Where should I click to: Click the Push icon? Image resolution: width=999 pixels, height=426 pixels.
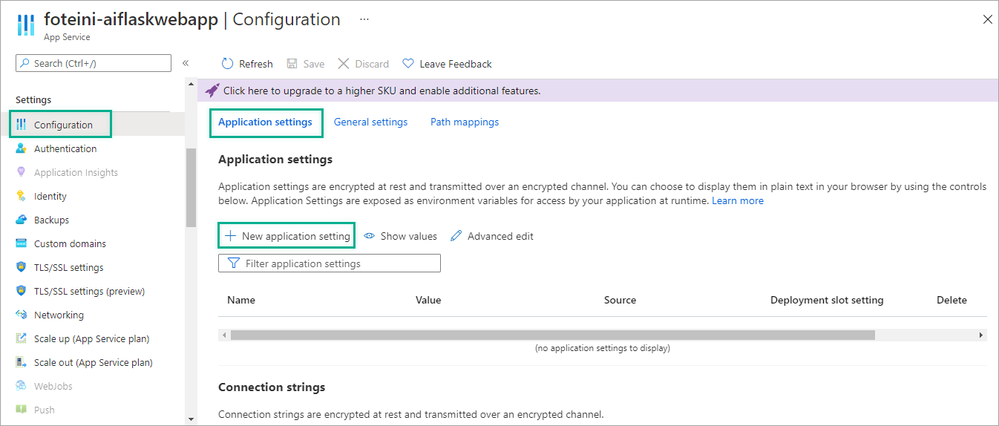21,410
